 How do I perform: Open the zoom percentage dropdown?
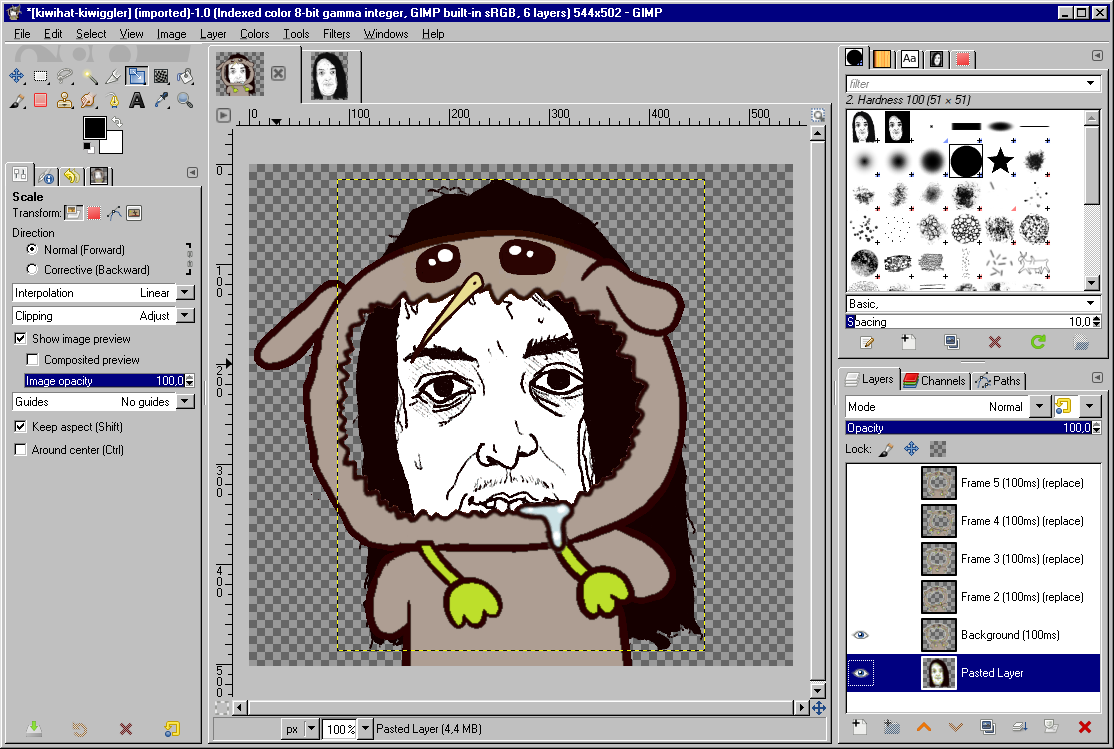365,728
